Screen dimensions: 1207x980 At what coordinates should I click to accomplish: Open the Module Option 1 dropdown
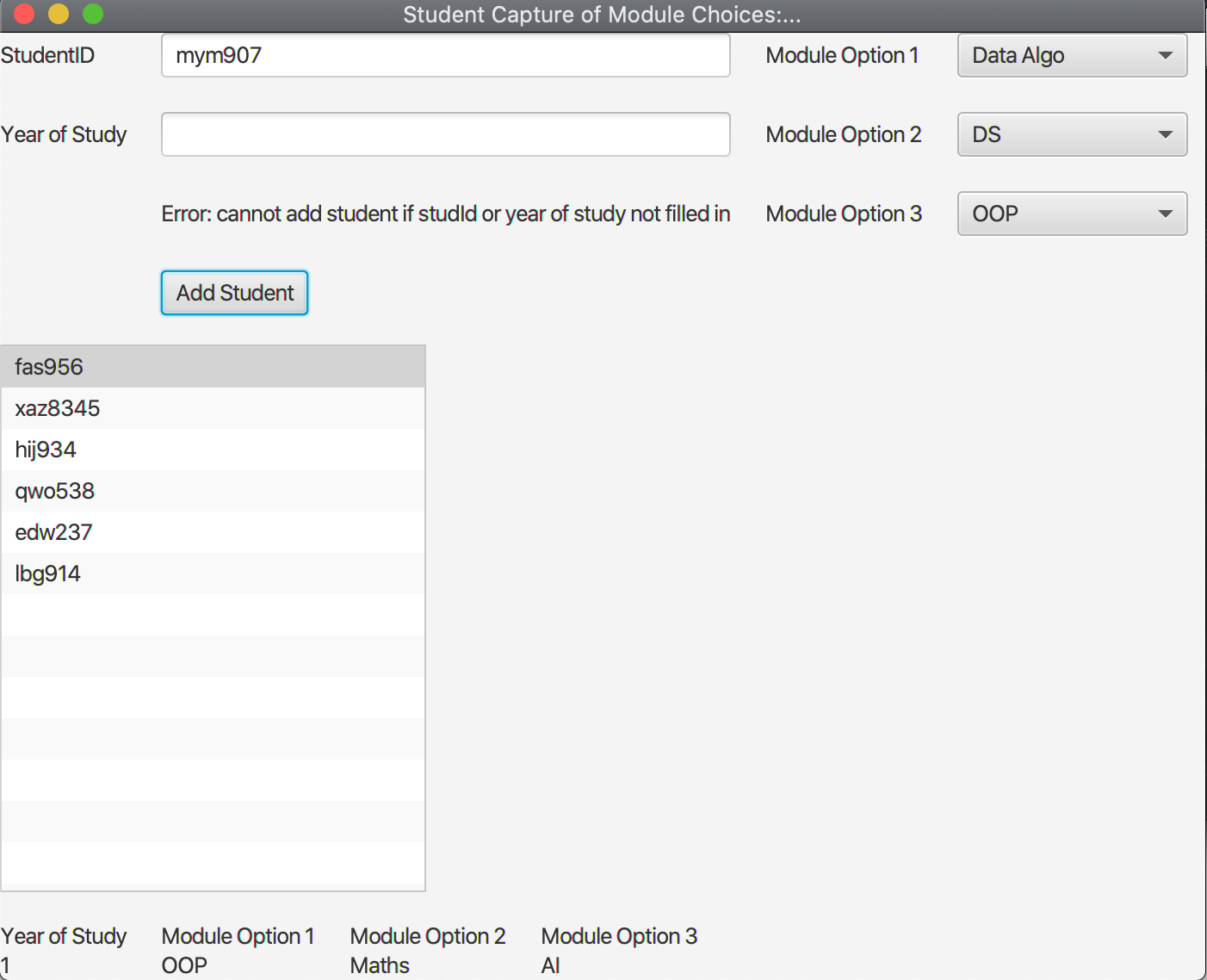(x=1072, y=55)
